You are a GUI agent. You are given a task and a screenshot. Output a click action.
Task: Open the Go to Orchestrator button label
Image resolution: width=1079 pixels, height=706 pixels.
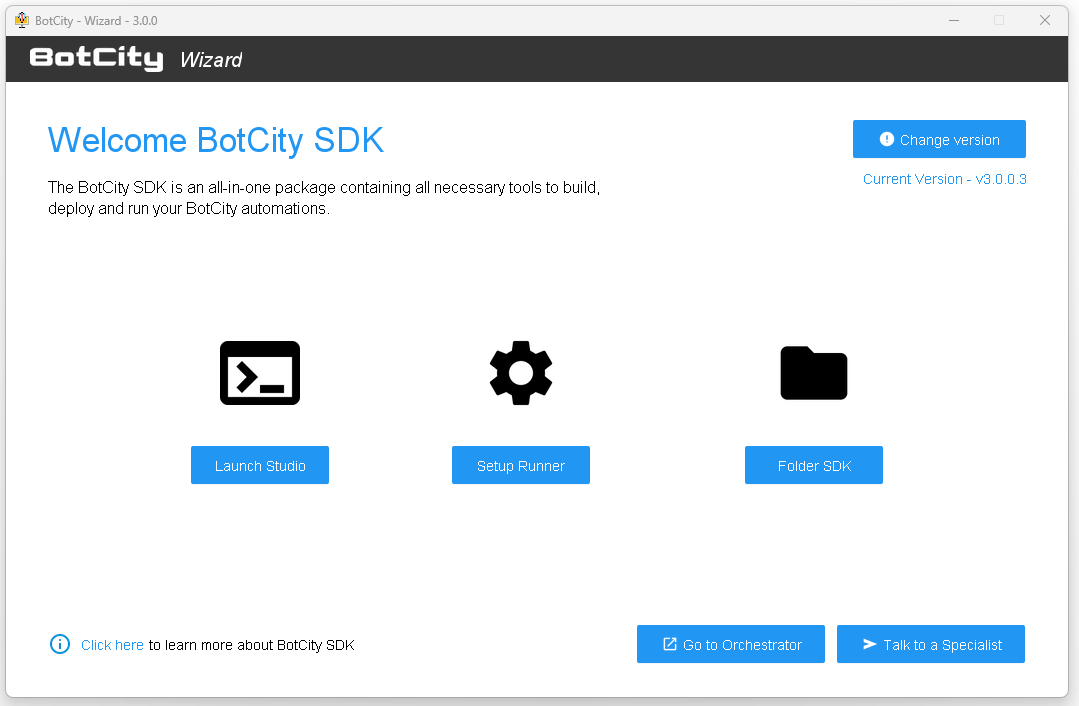(x=742, y=645)
